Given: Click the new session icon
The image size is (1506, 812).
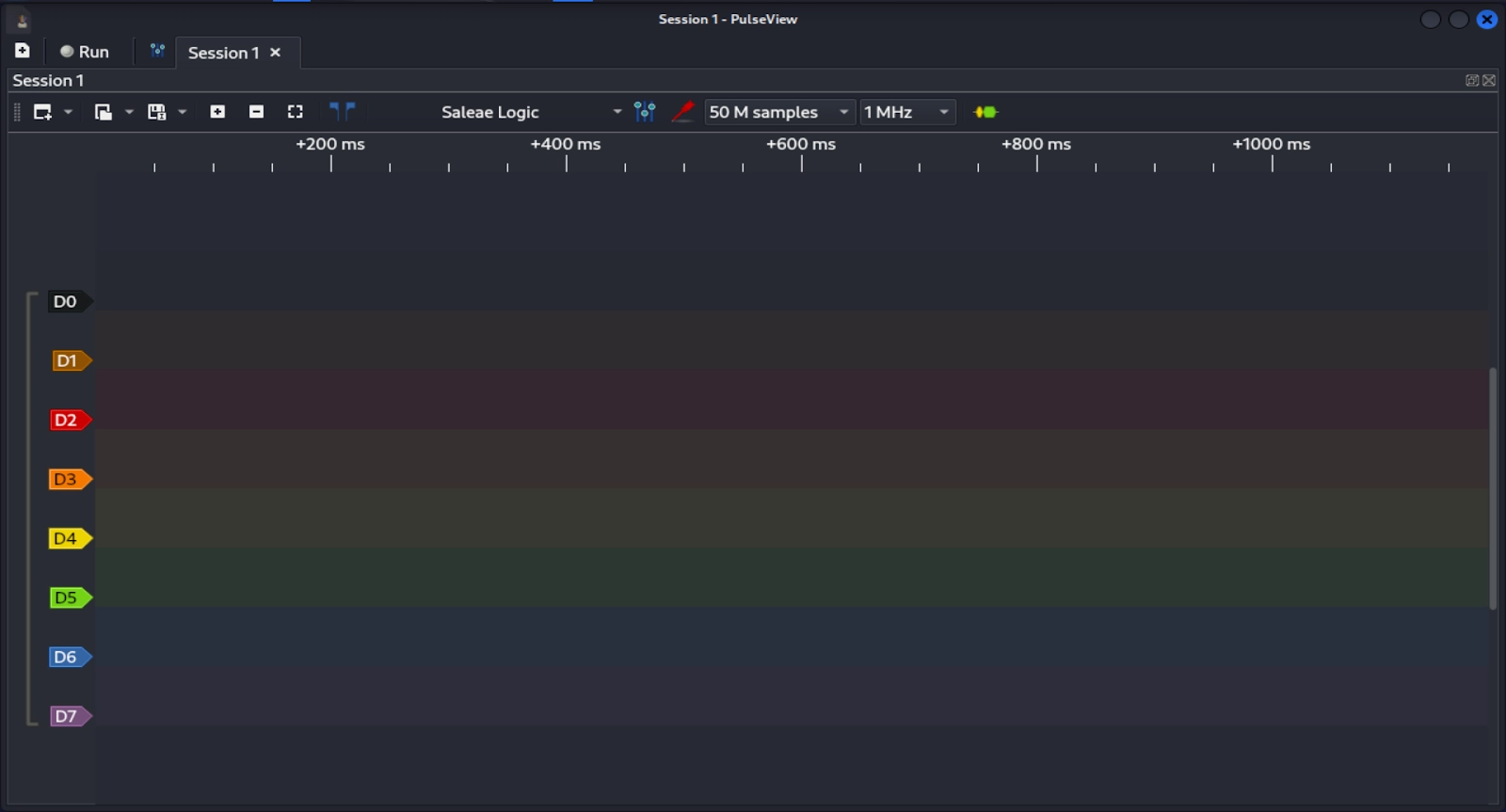Looking at the screenshot, I should pos(23,51).
